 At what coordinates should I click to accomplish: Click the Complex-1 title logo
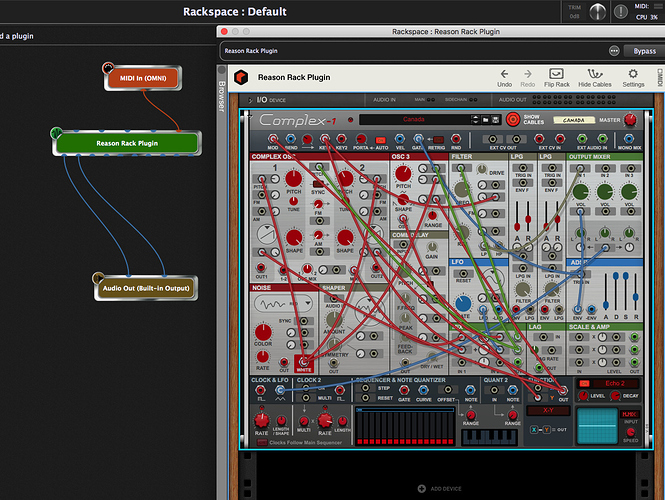click(x=298, y=120)
